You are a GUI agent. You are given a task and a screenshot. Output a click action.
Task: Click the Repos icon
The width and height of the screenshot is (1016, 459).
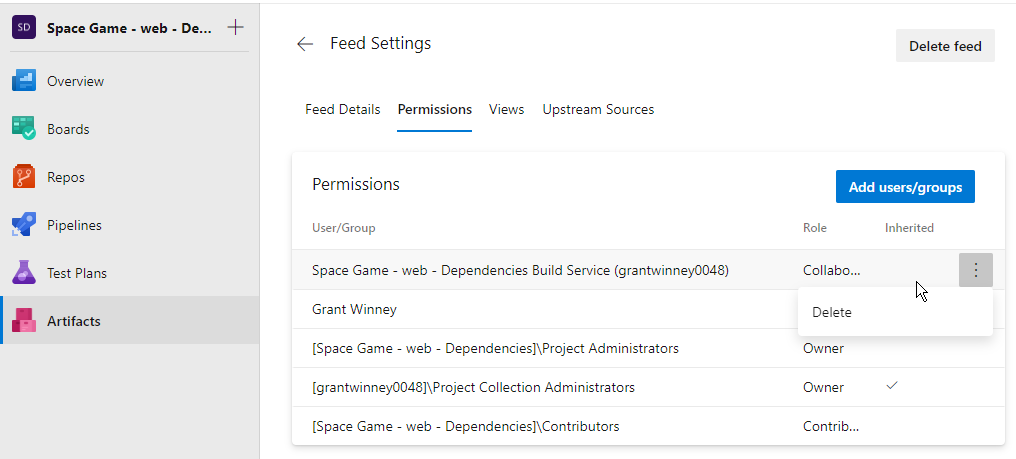coord(24,177)
